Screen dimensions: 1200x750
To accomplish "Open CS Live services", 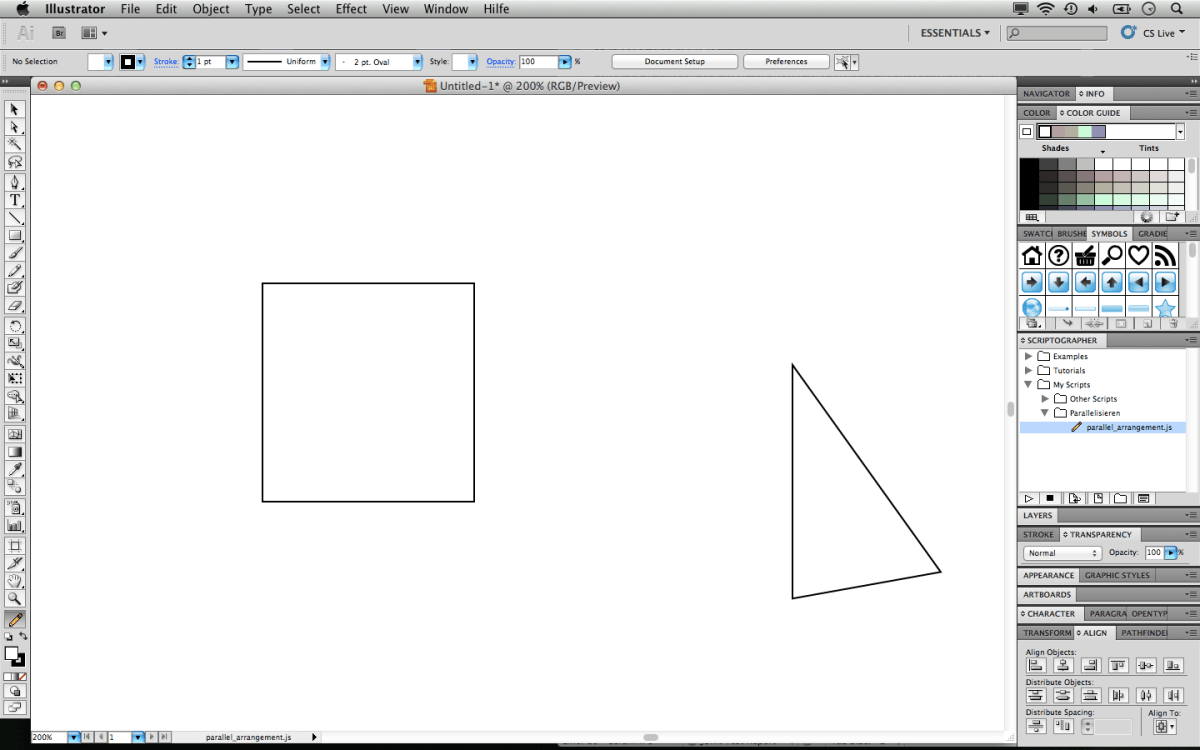I will [x=1152, y=33].
